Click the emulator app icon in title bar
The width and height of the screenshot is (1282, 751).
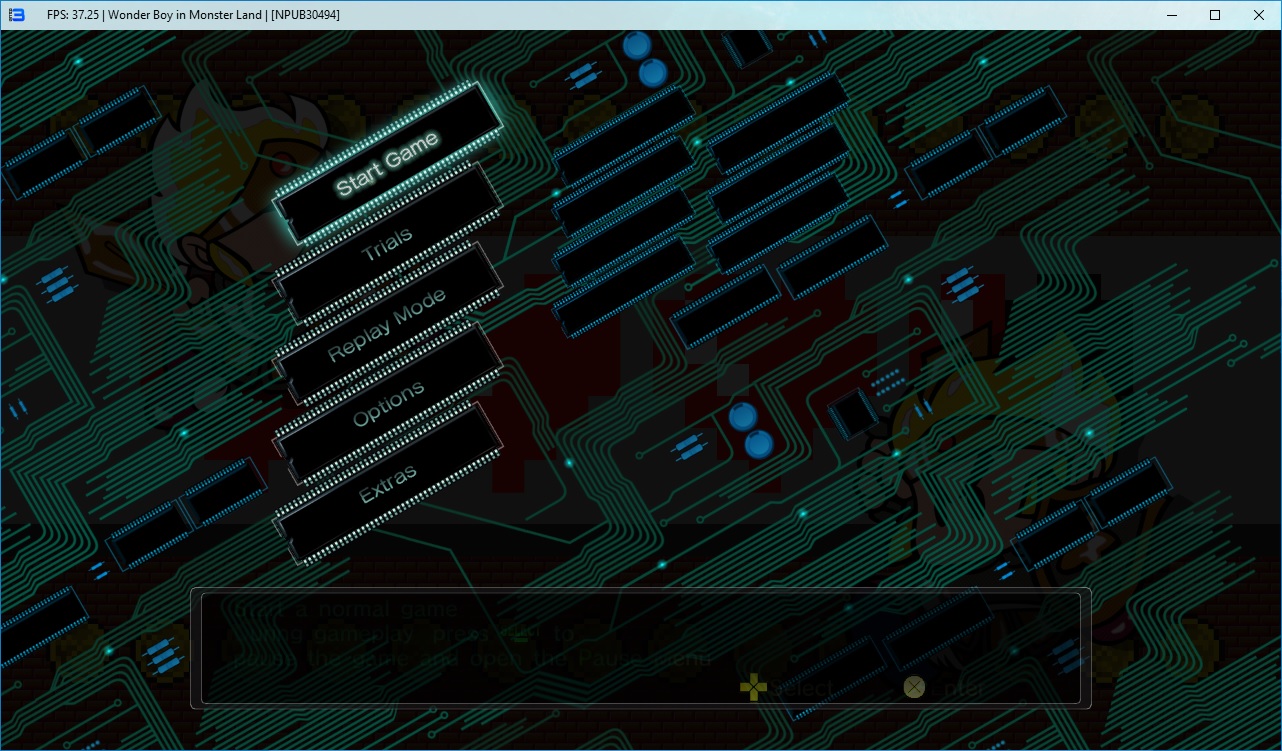(16, 15)
